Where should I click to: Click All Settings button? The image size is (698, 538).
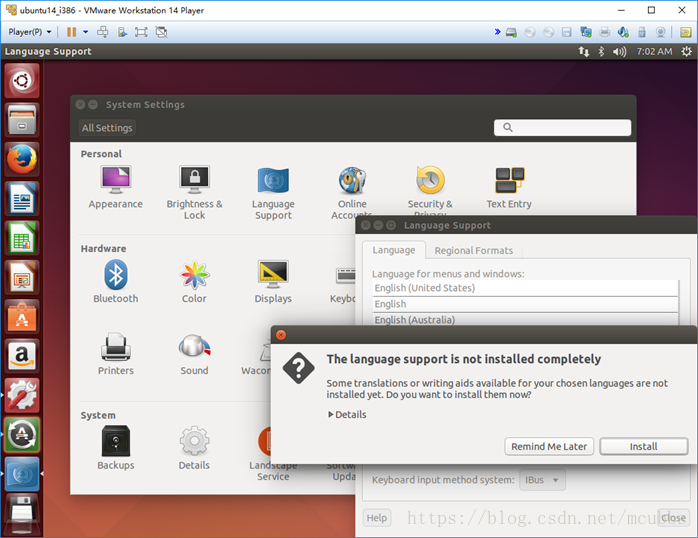107,128
